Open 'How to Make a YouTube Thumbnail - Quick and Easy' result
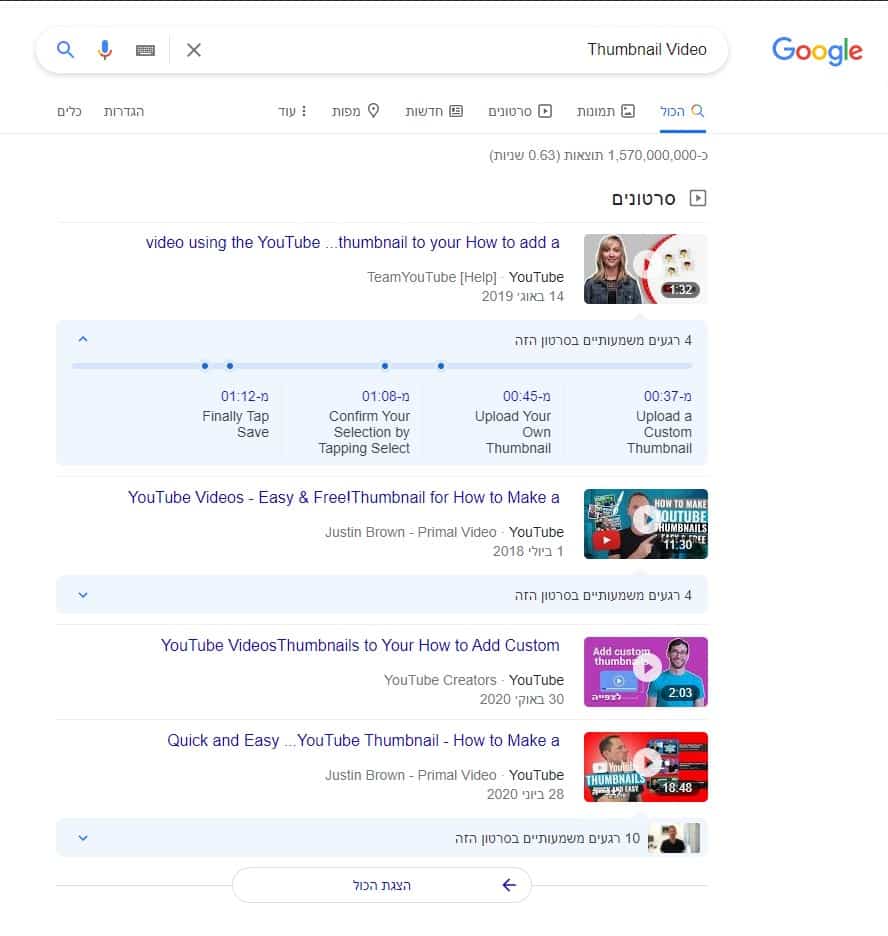 [363, 740]
